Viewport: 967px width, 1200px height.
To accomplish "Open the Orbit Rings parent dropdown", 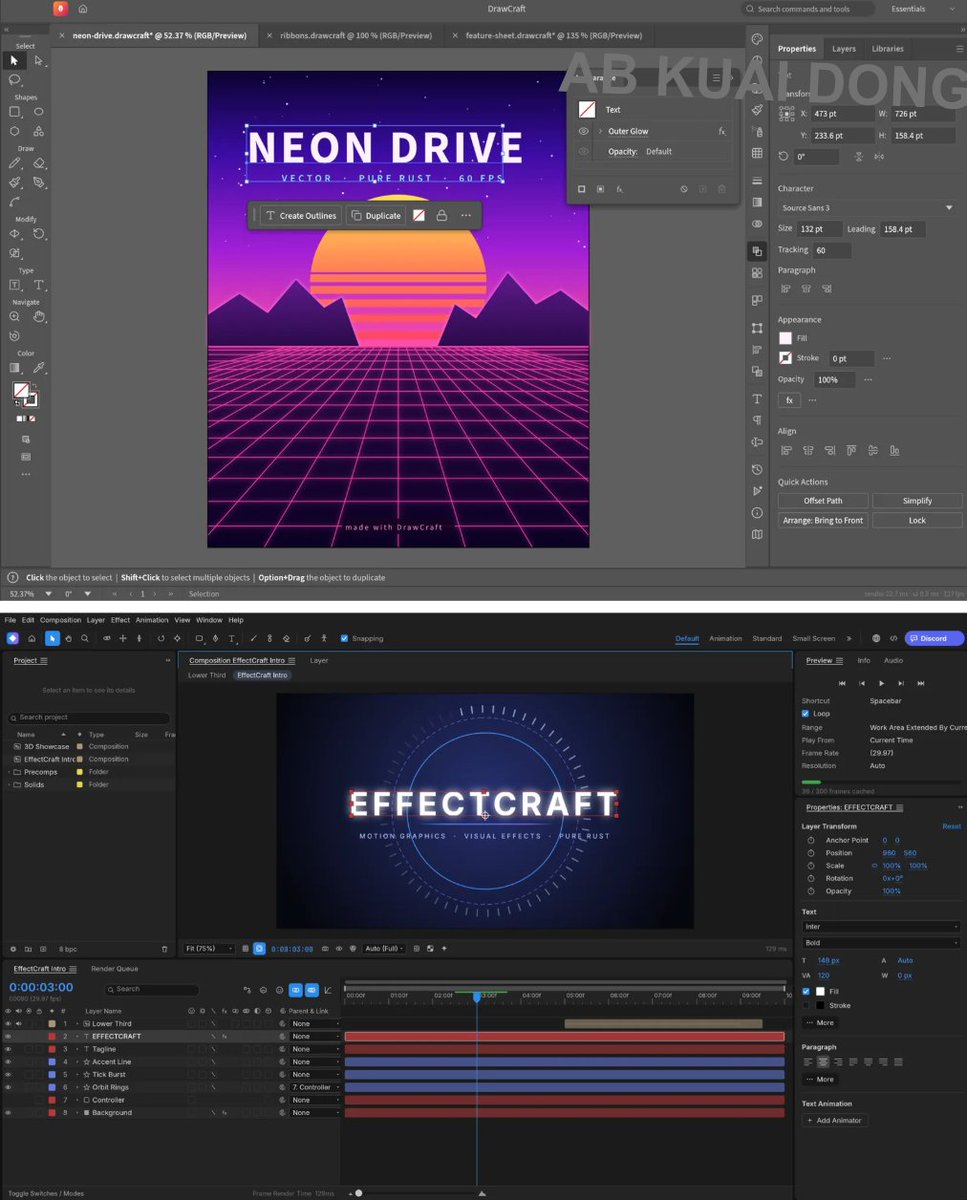I will [x=315, y=1087].
